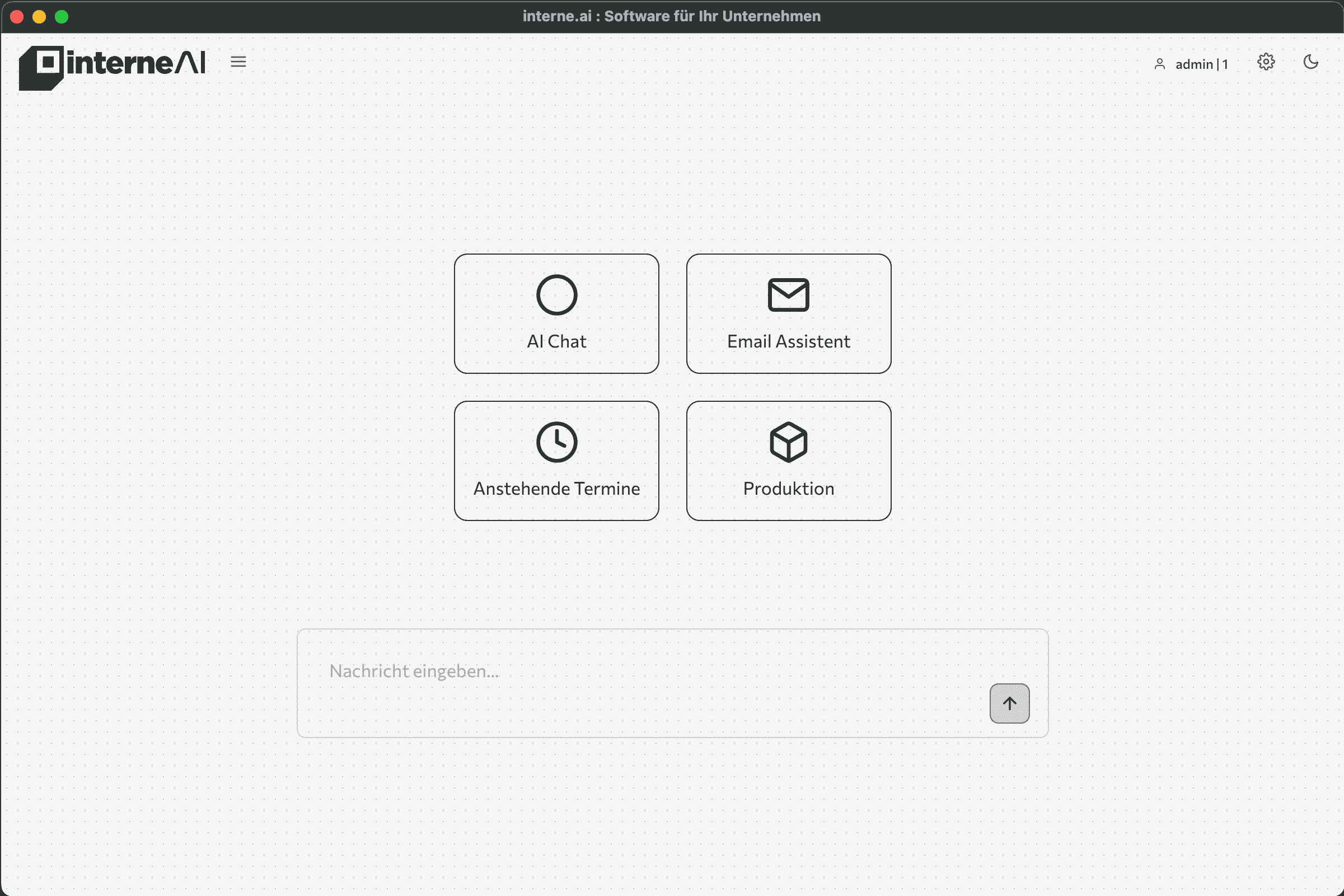Click the cube icon in Produktion card

tap(788, 442)
